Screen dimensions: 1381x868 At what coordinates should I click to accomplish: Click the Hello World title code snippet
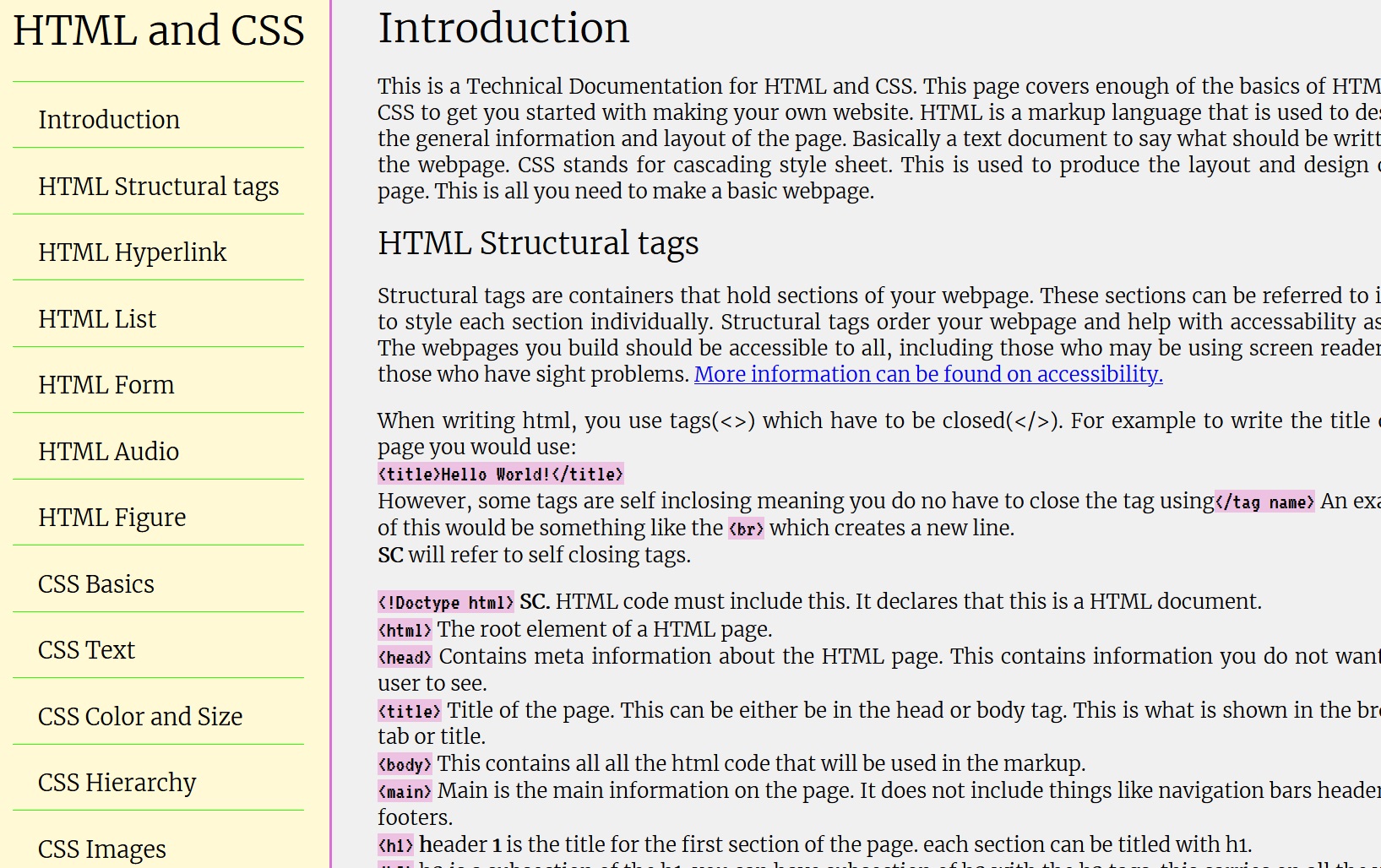[500, 475]
